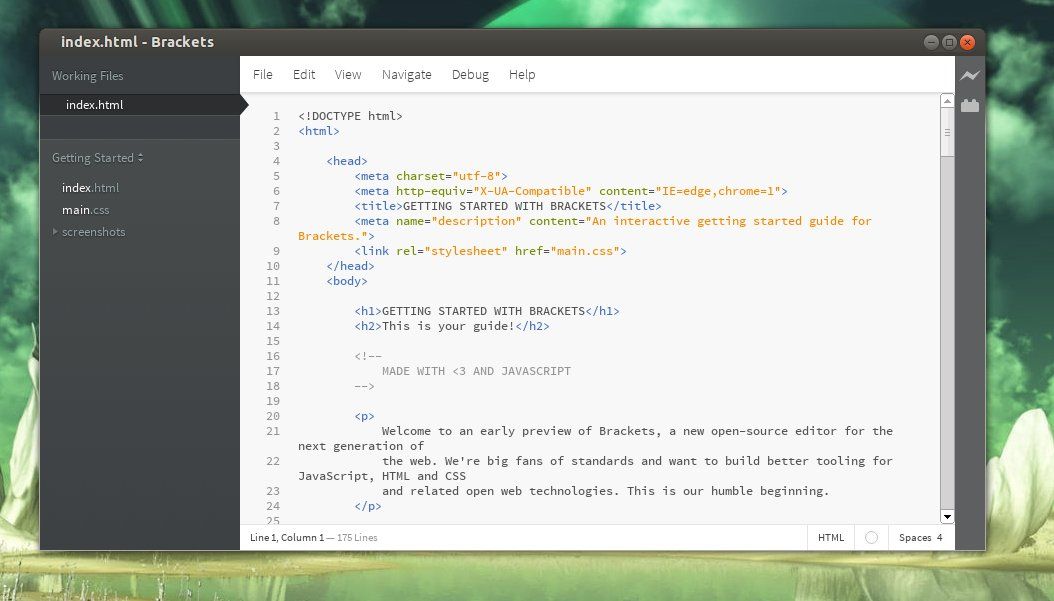This screenshot has width=1054, height=601.
Task: Click the h2 text 'This is your guide!'
Action: tap(448, 326)
